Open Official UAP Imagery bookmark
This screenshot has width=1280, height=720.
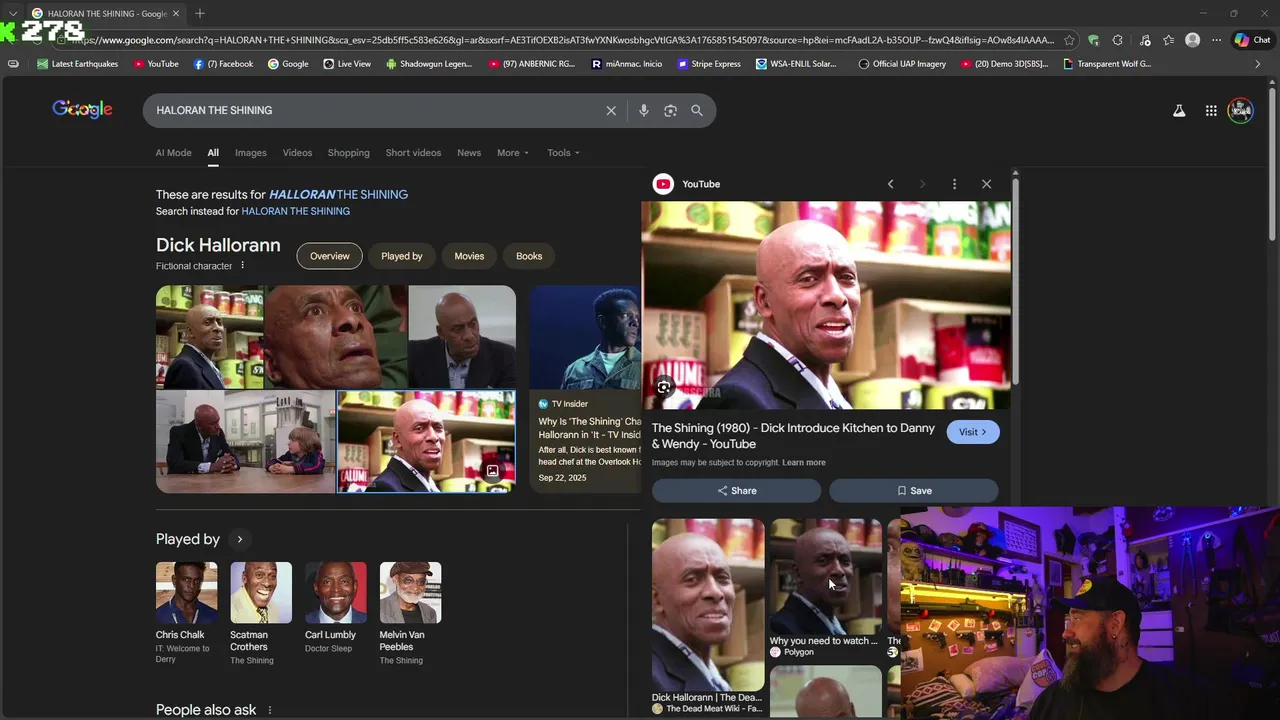[902, 64]
